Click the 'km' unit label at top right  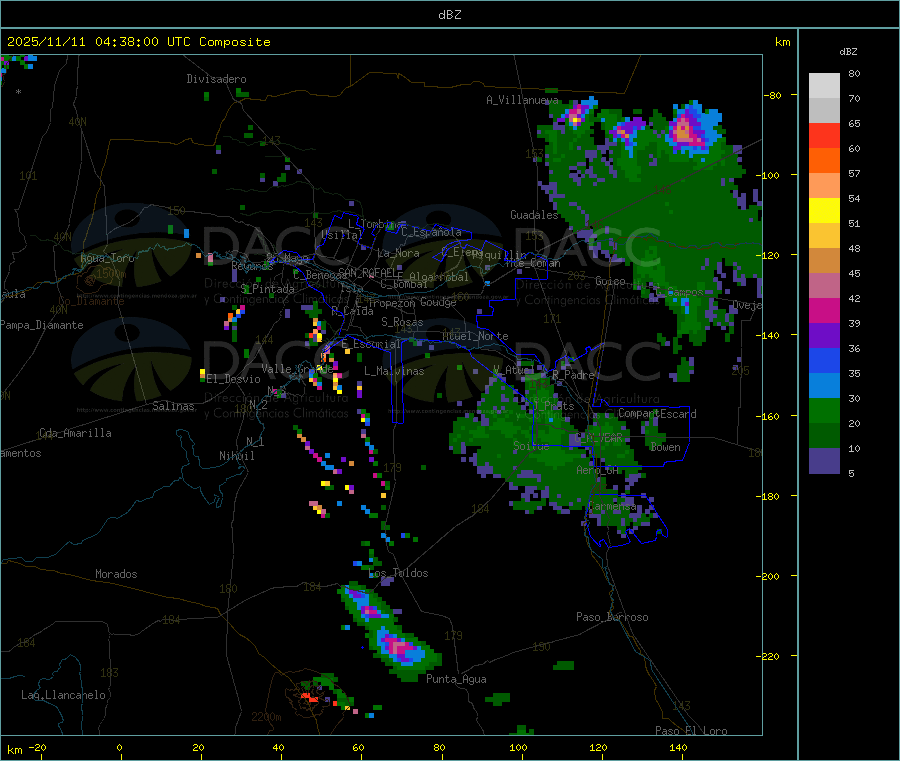tap(783, 42)
